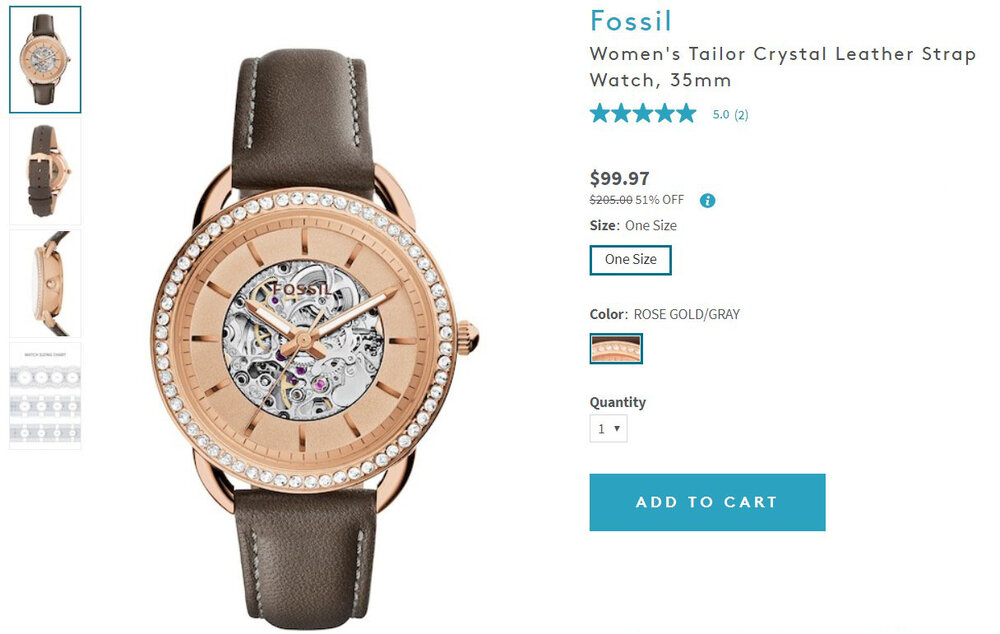This screenshot has height=634, width=1000.
Task: Click the info icon beside 51% OFF
Action: [x=708, y=200]
